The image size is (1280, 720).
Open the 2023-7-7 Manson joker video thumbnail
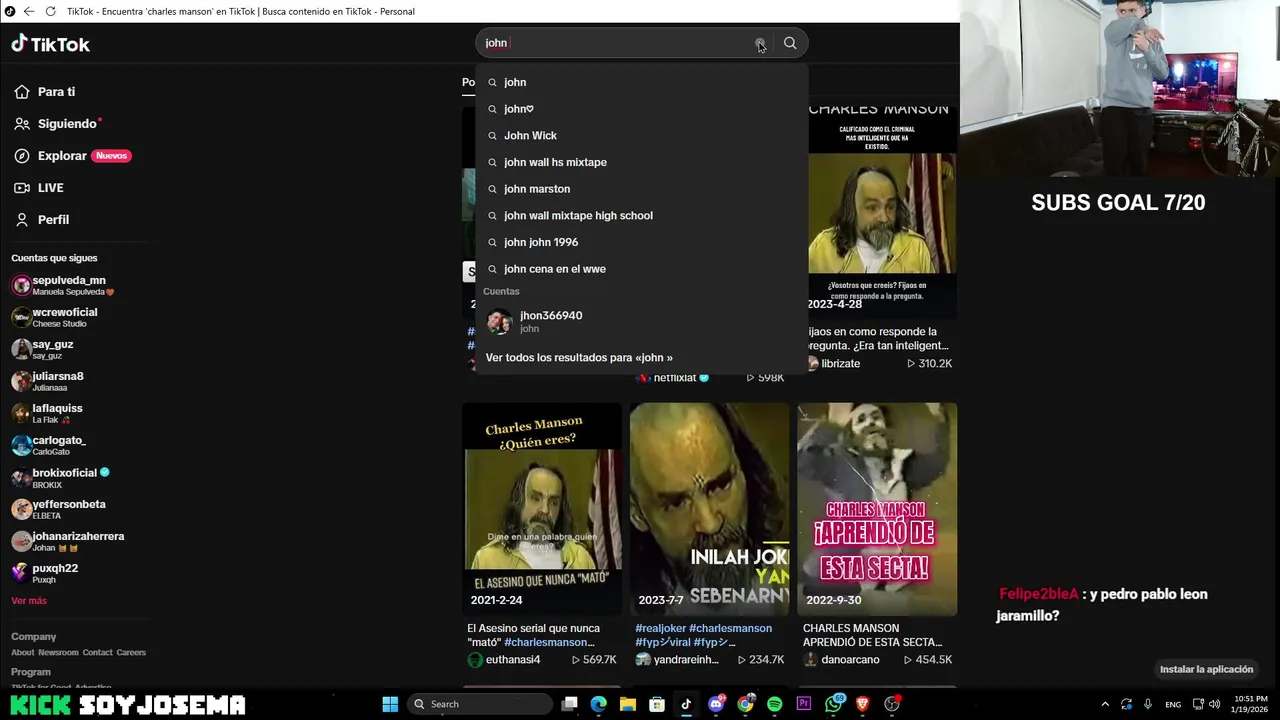(x=709, y=509)
